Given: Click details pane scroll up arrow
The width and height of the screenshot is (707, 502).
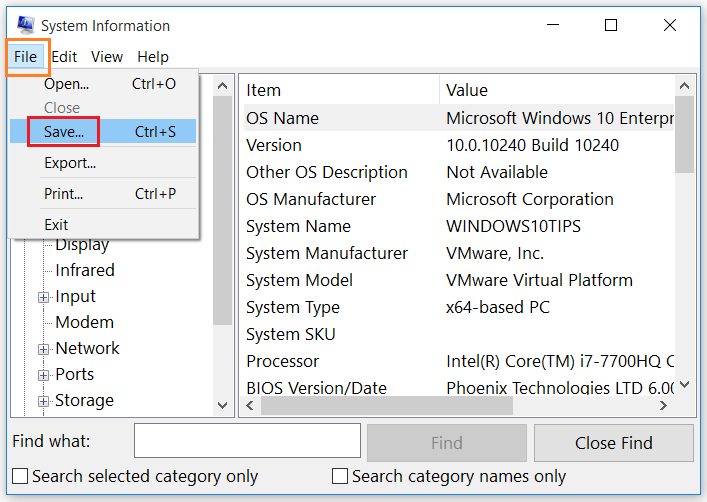Looking at the screenshot, I should point(684,86).
